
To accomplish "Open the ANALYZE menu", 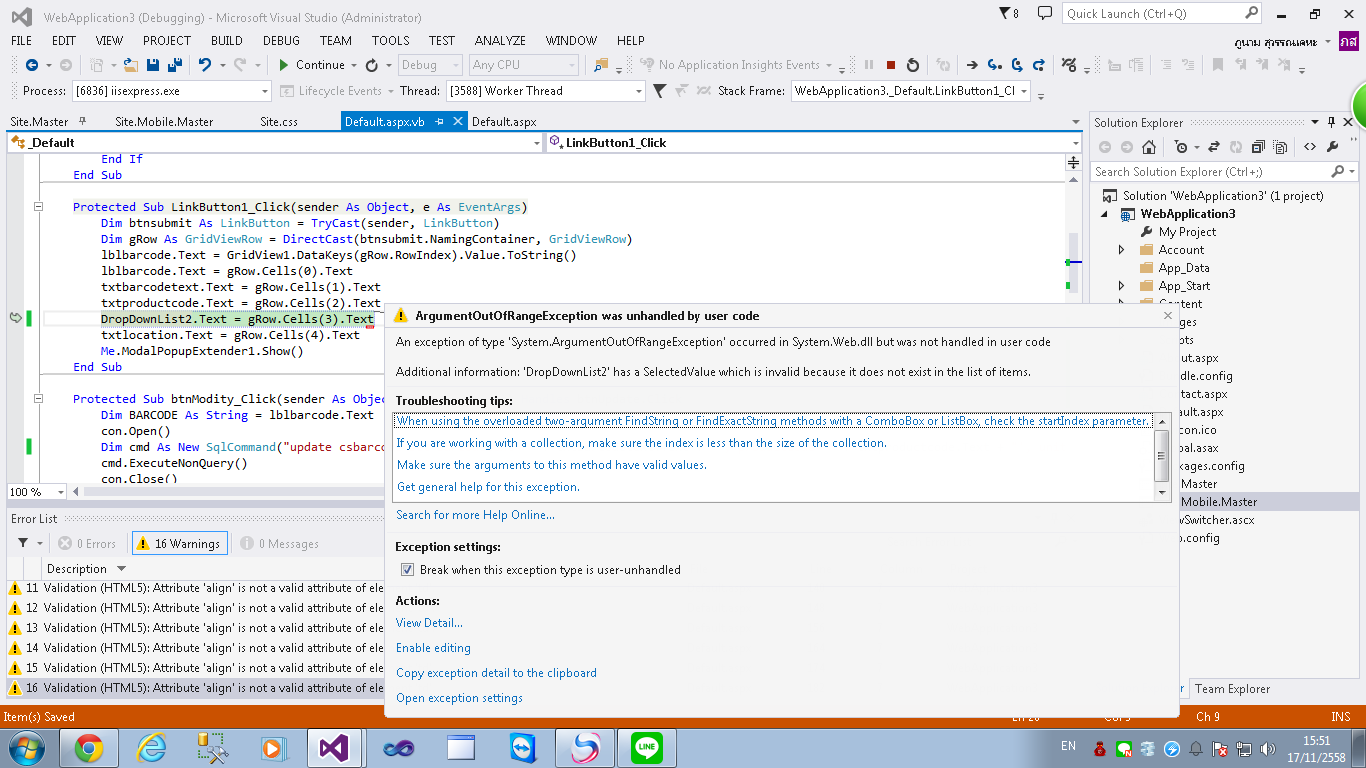I will [500, 41].
